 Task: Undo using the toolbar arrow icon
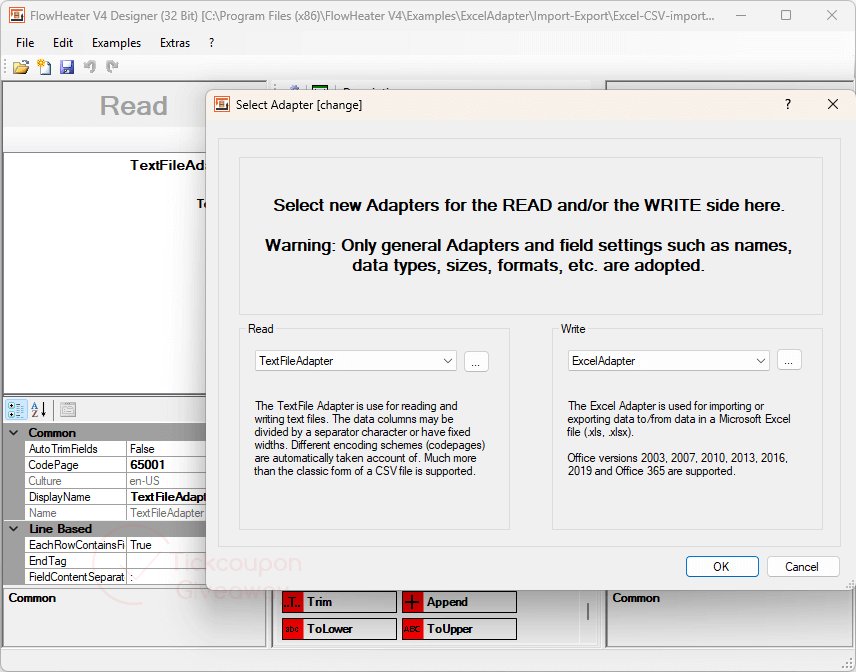point(90,67)
